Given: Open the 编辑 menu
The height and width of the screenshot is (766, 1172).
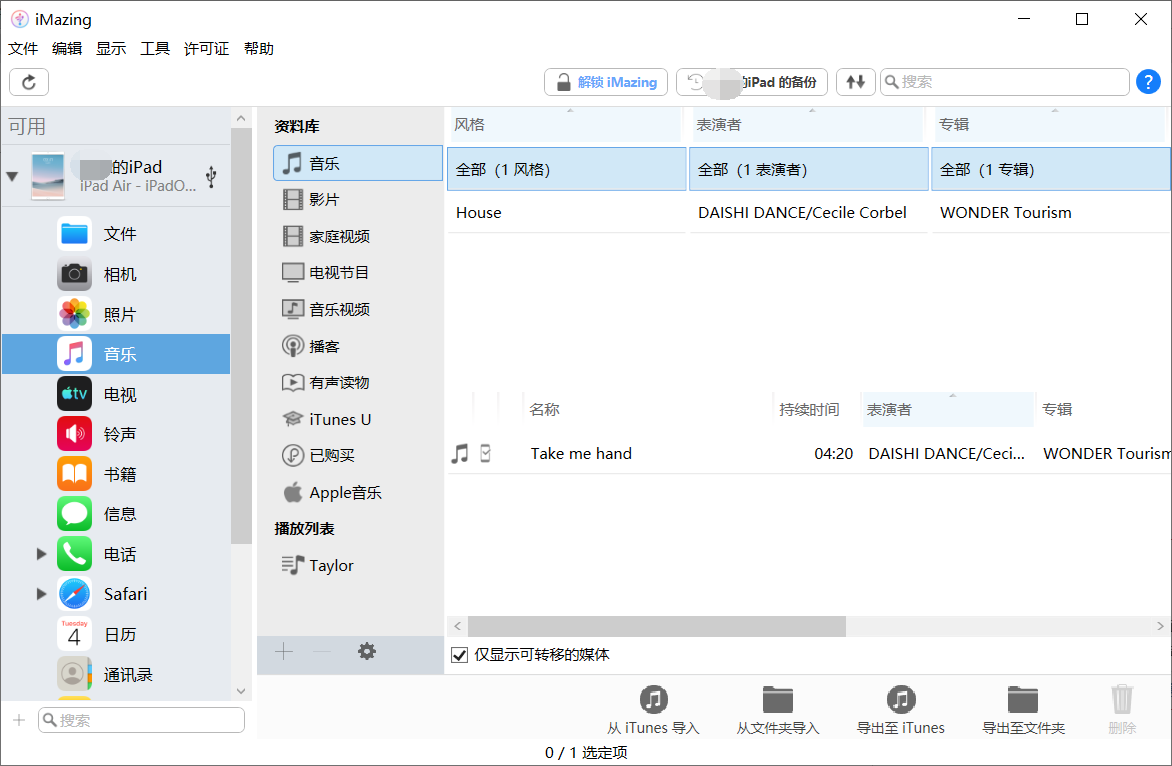Looking at the screenshot, I should (x=67, y=49).
